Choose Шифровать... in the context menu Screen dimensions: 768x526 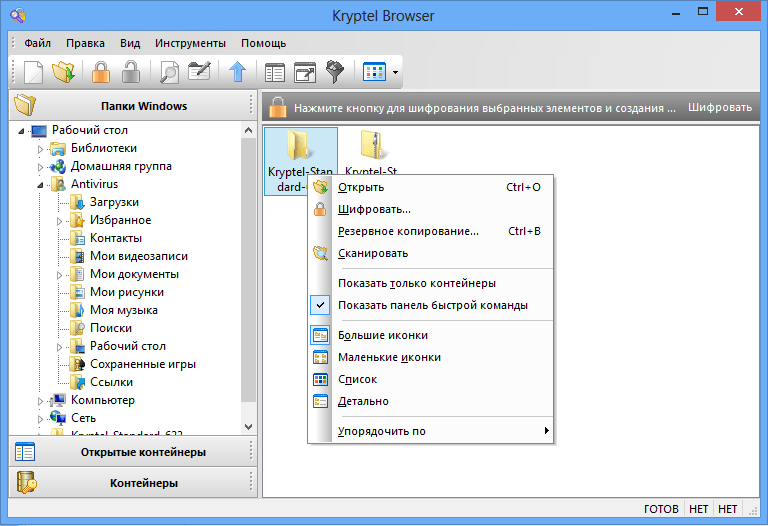coord(431,209)
